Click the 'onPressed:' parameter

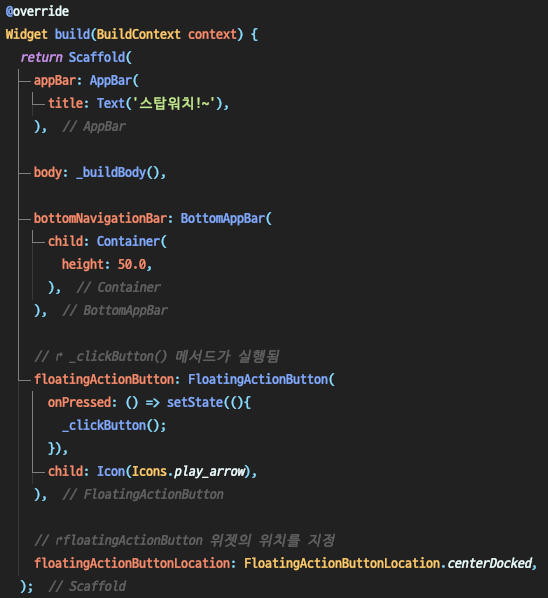(x=82, y=402)
